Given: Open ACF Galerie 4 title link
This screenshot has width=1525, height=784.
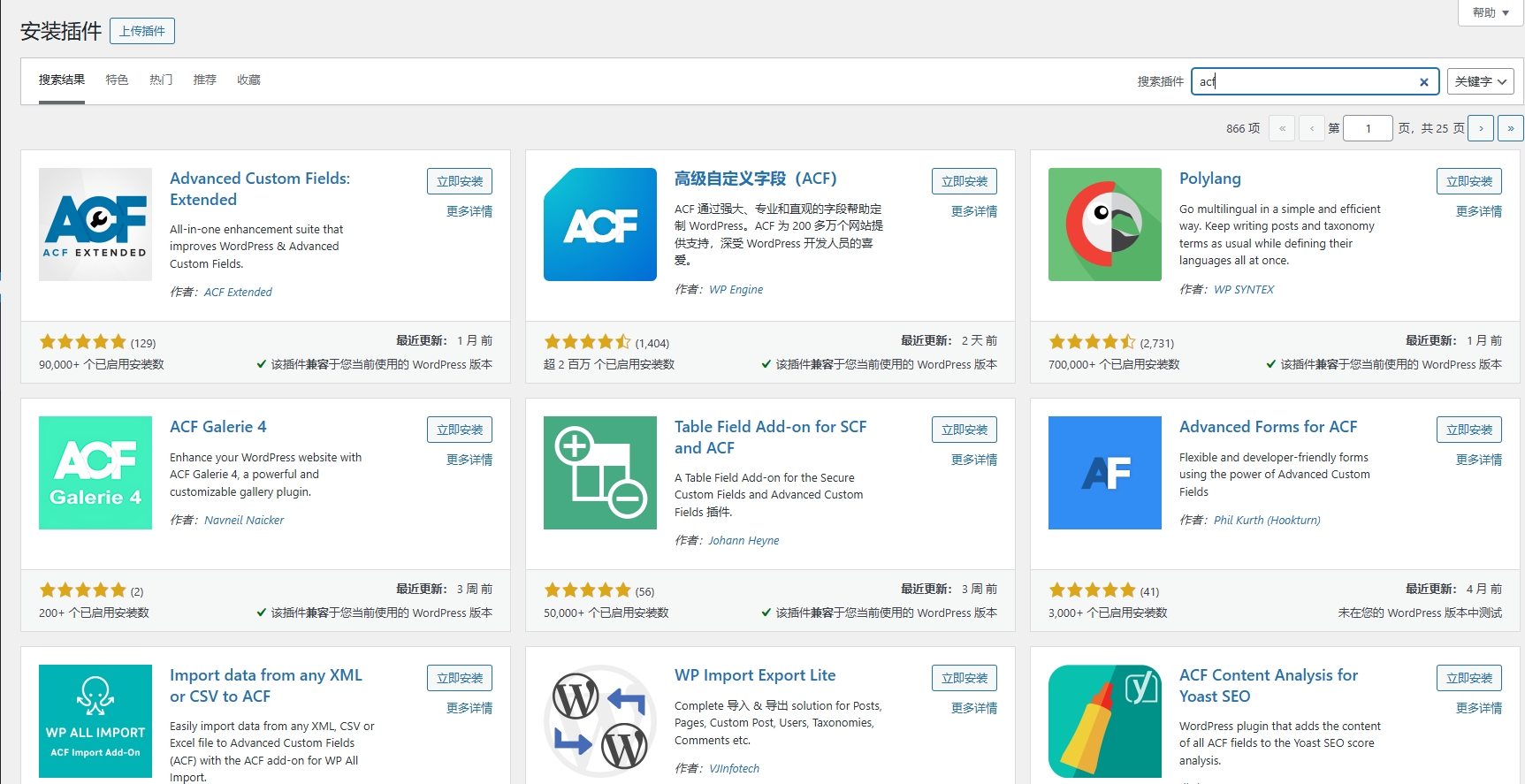Looking at the screenshot, I should point(218,427).
